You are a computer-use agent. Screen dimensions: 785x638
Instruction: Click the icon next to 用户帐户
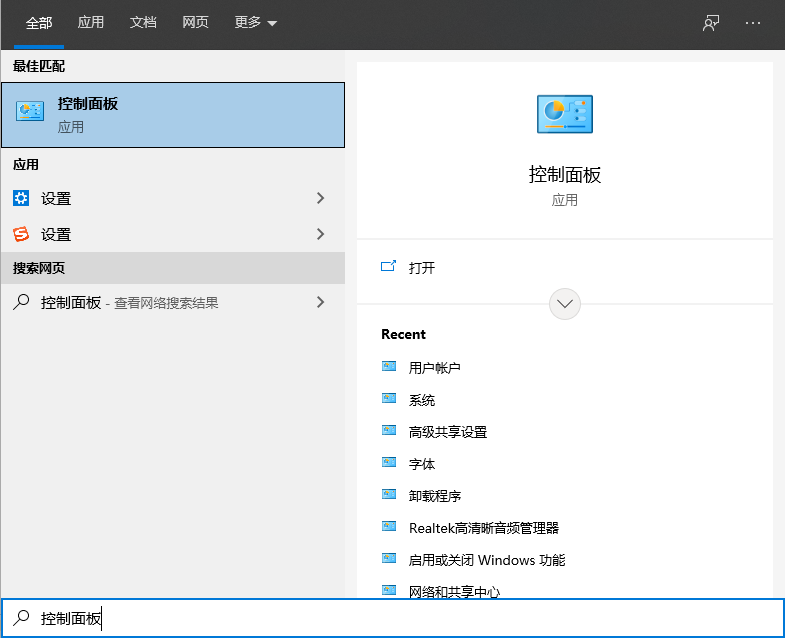pos(389,367)
